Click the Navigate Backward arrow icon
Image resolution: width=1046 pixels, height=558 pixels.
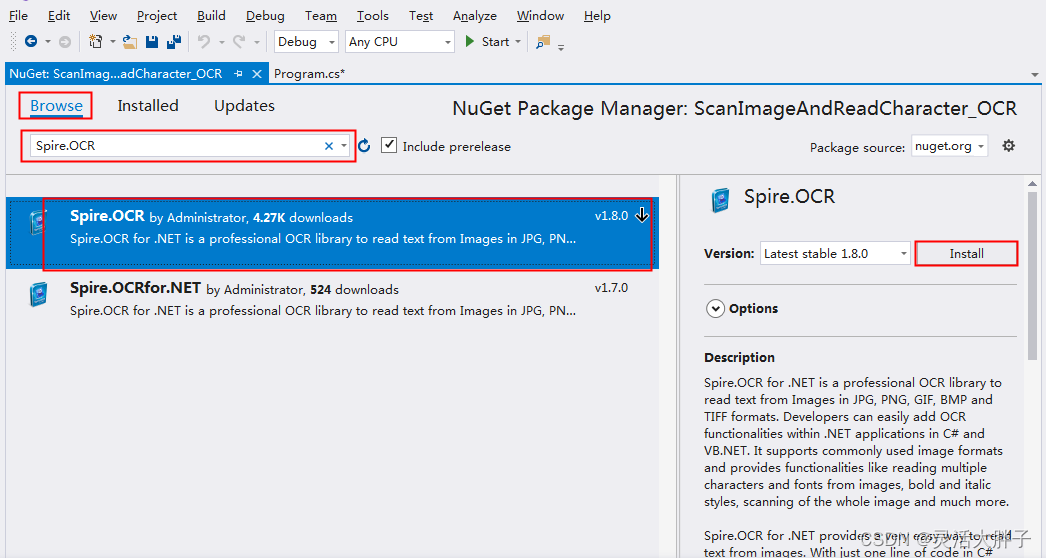31,41
